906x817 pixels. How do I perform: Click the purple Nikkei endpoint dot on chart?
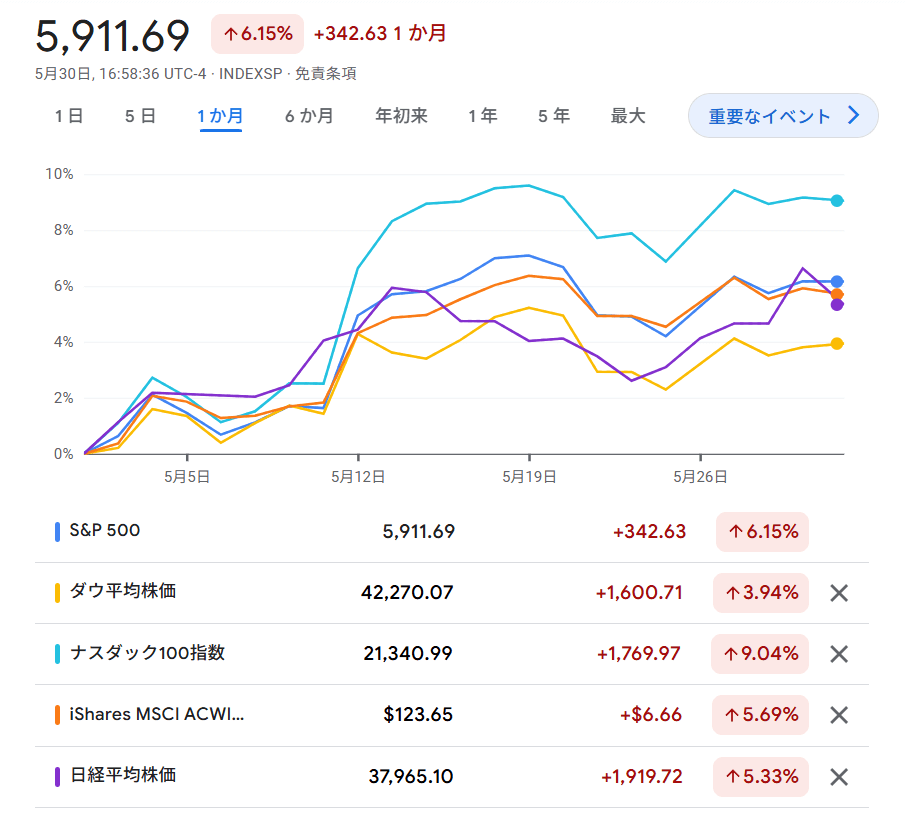point(837,304)
